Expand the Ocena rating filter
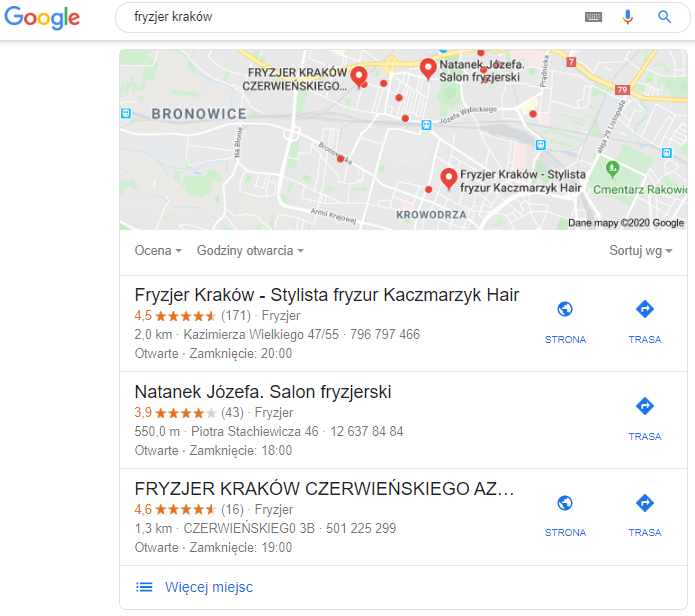 coord(158,251)
